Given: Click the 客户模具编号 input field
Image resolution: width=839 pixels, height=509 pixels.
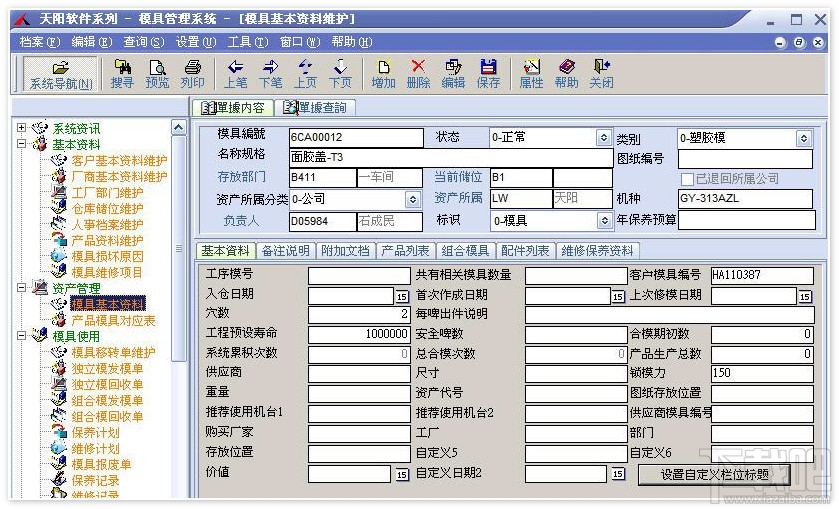Looking at the screenshot, I should (762, 276).
